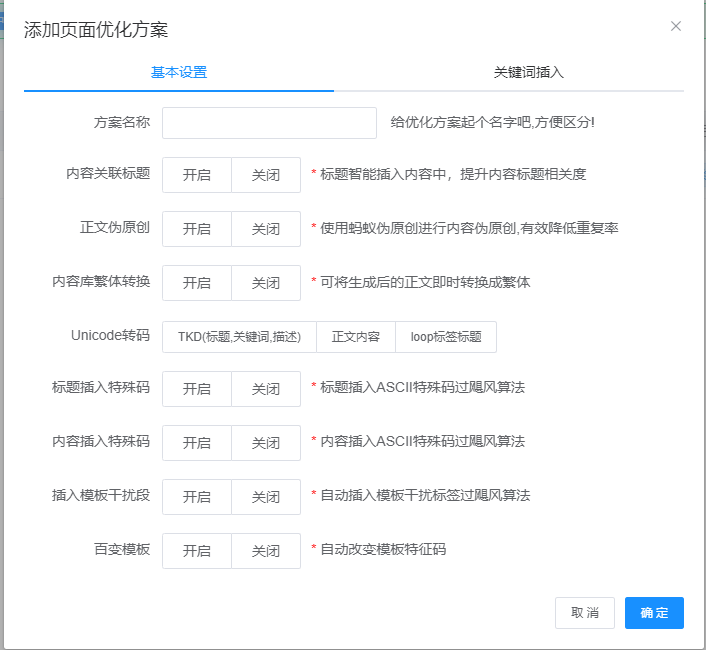Toggle Unicode转码 for loop标签标题
Image resolution: width=706 pixels, height=650 pixels.
coord(446,337)
